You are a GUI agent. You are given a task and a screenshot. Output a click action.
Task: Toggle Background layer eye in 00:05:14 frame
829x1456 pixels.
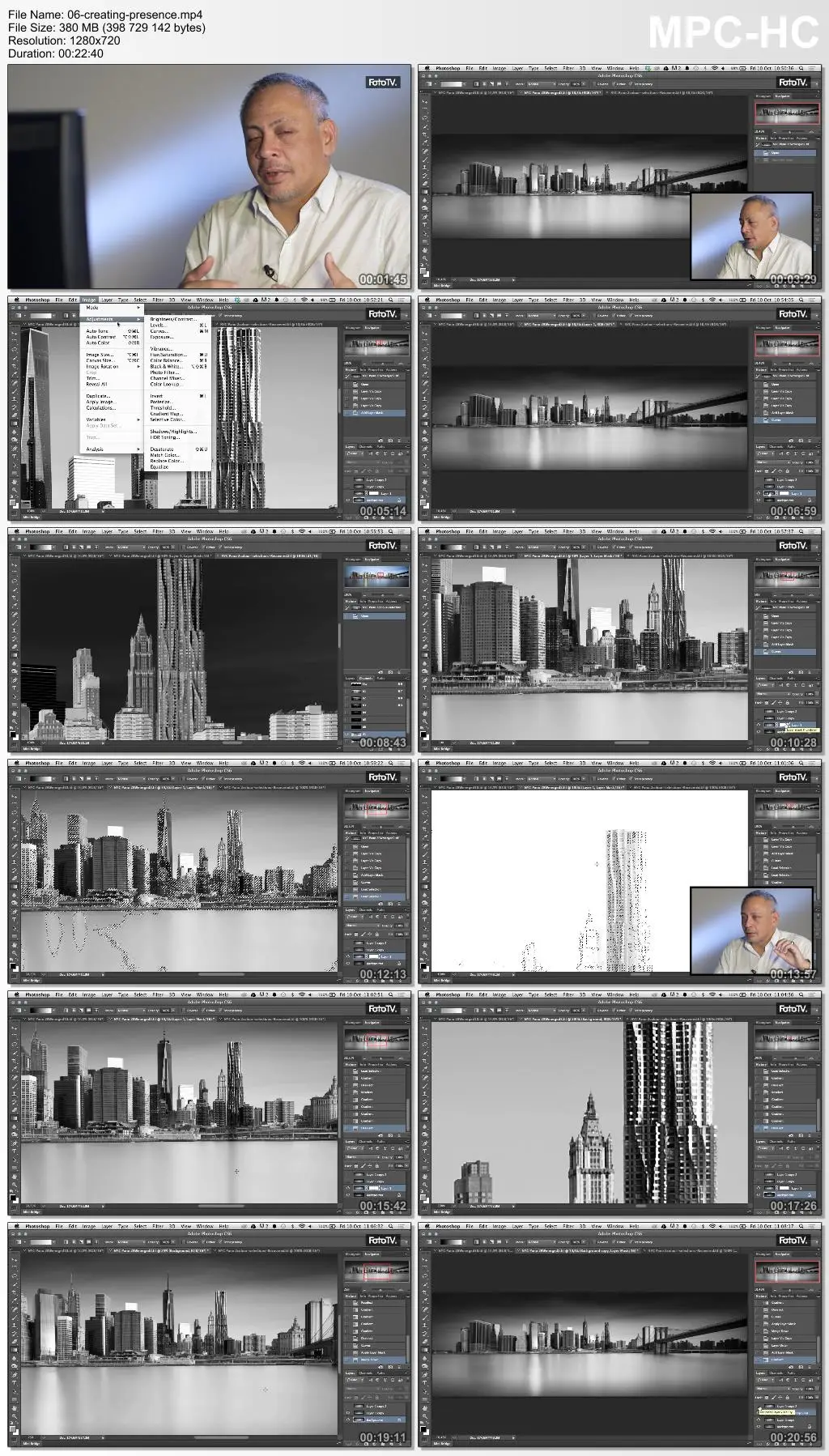[x=350, y=500]
